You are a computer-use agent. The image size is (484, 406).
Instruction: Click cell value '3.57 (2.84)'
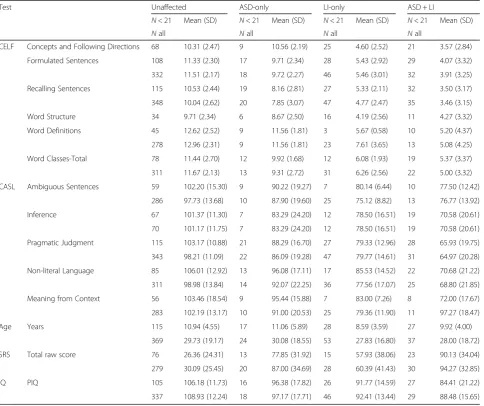456,47
